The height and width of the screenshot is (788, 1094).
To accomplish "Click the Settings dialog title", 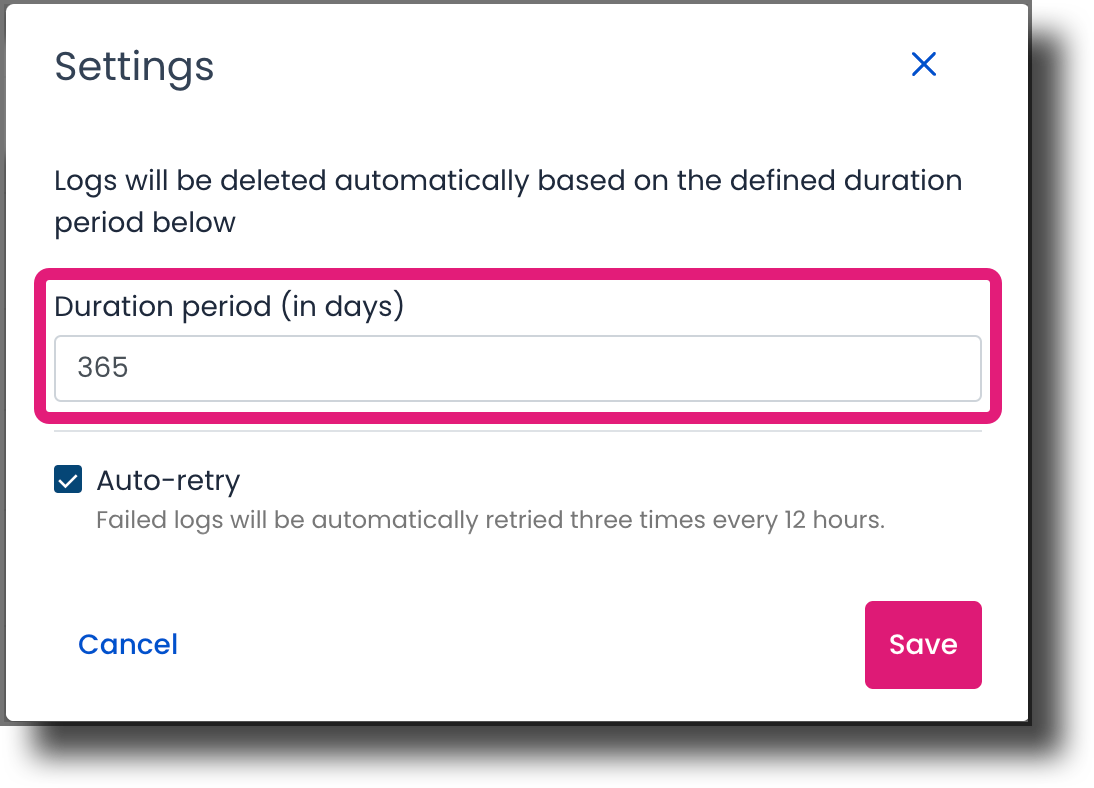I will click(134, 66).
